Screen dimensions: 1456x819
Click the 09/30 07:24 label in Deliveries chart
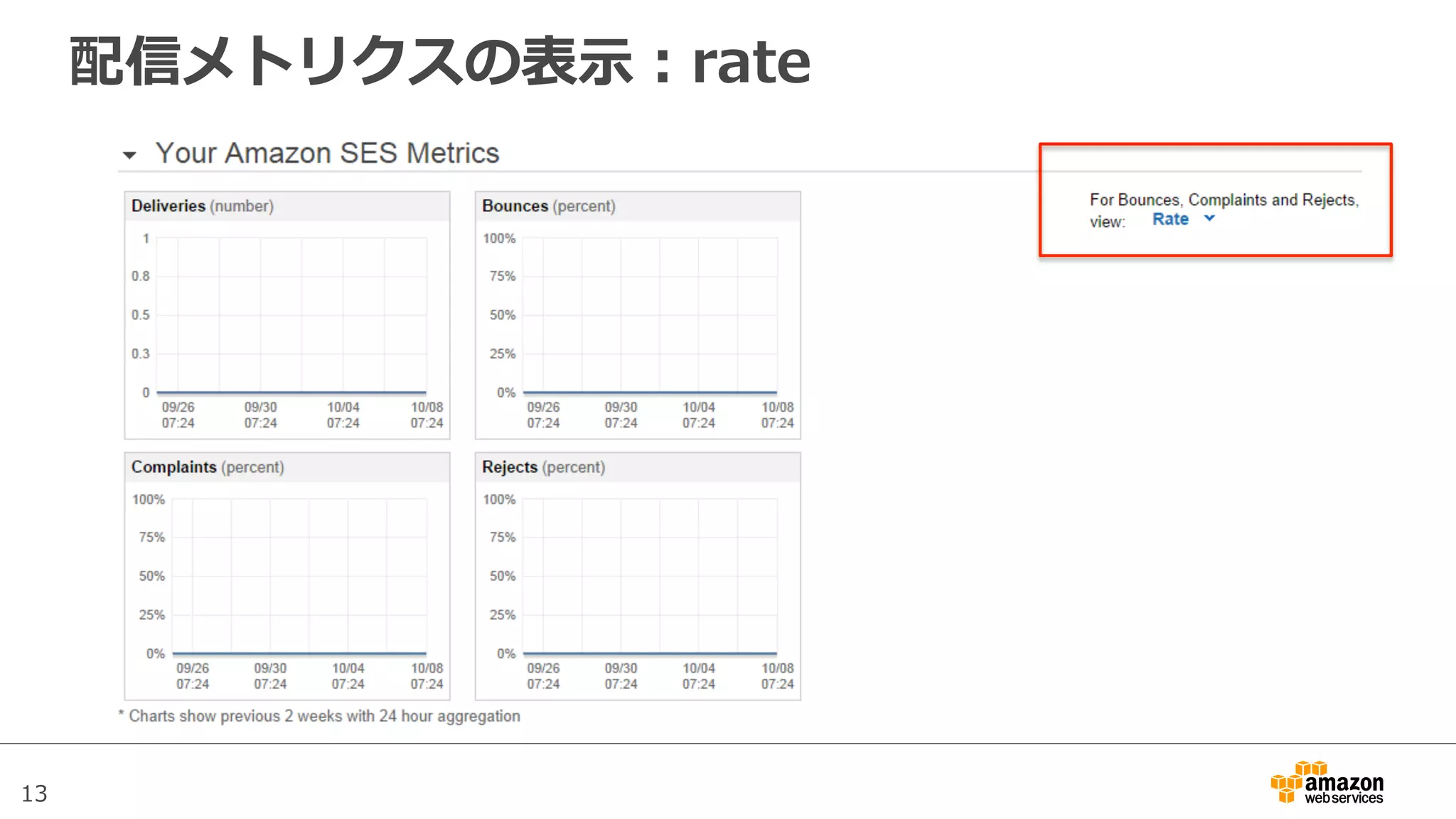pos(261,415)
